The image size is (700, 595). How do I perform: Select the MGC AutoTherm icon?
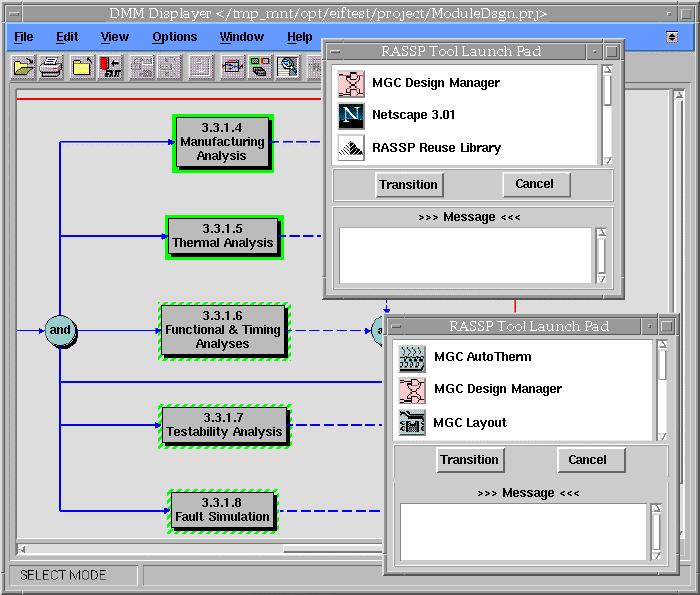[x=412, y=357]
